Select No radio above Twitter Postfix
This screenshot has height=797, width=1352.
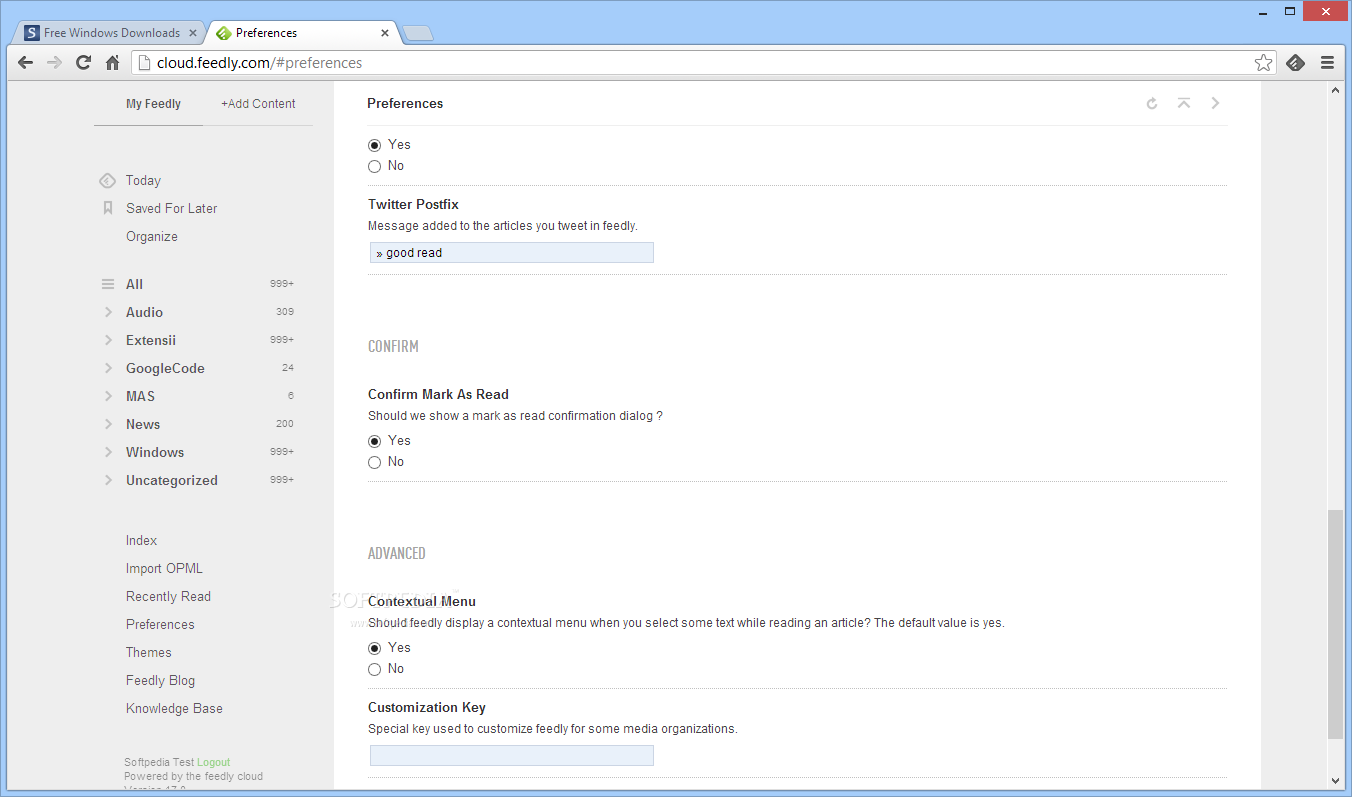[x=375, y=166]
